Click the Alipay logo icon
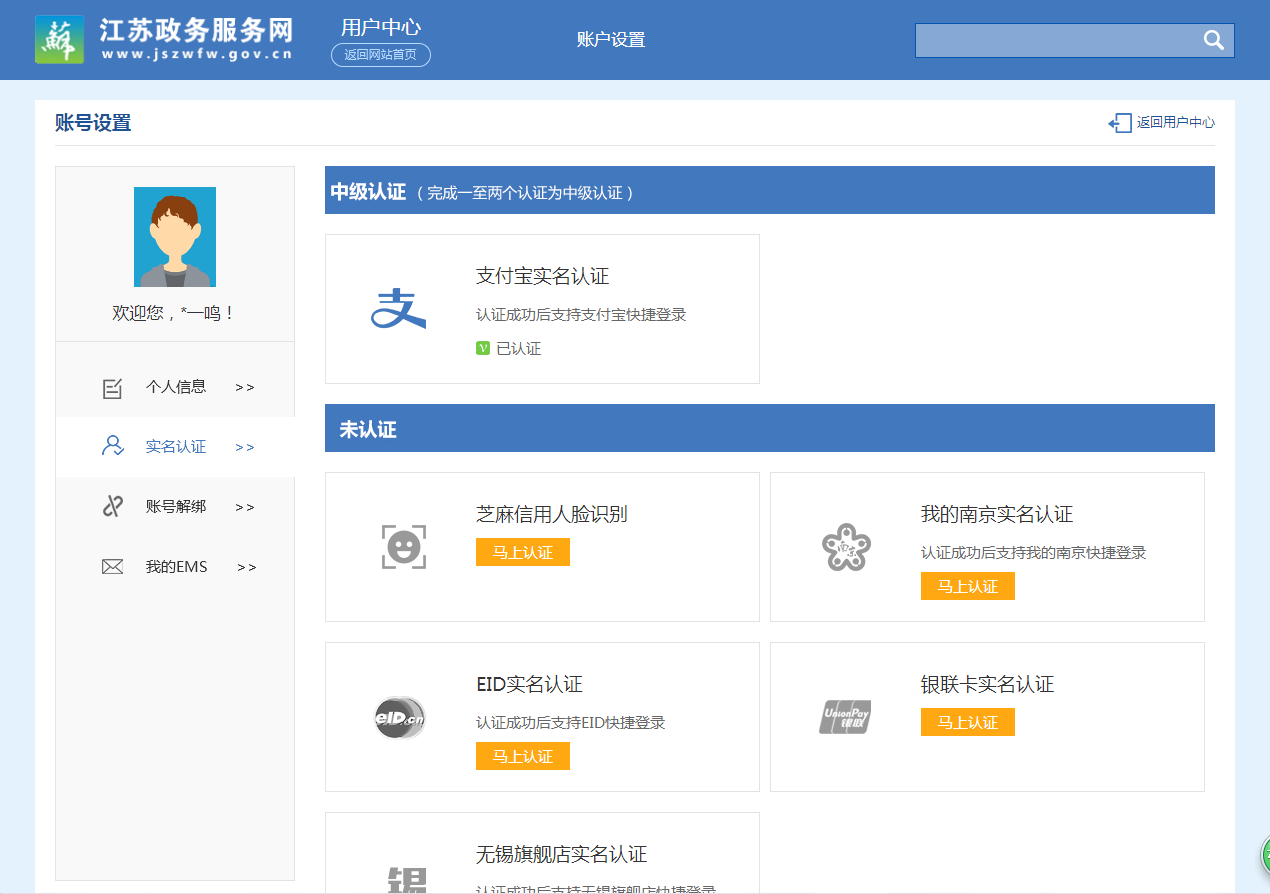 coord(398,309)
